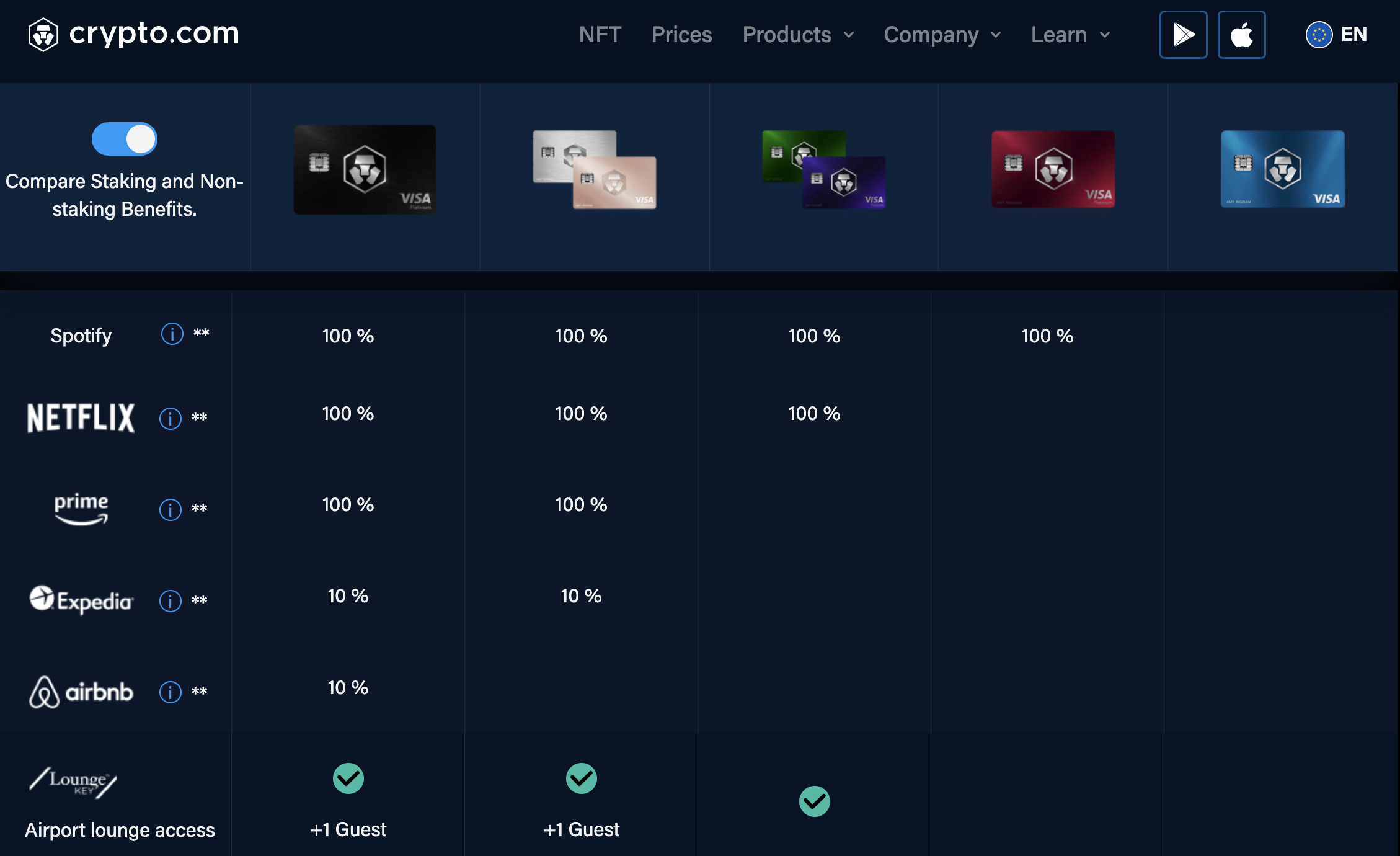
Task: Change the EN language selector
Action: pos(1337,35)
